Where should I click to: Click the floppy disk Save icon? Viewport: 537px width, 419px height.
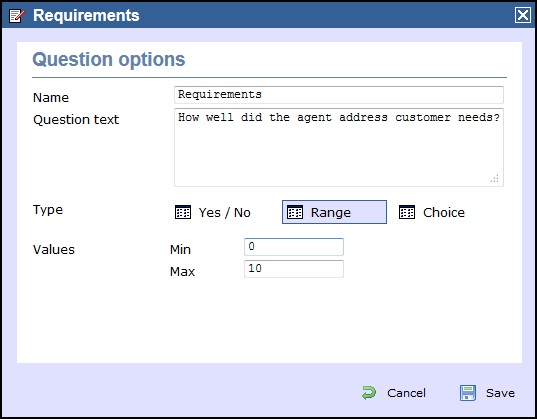click(x=468, y=393)
